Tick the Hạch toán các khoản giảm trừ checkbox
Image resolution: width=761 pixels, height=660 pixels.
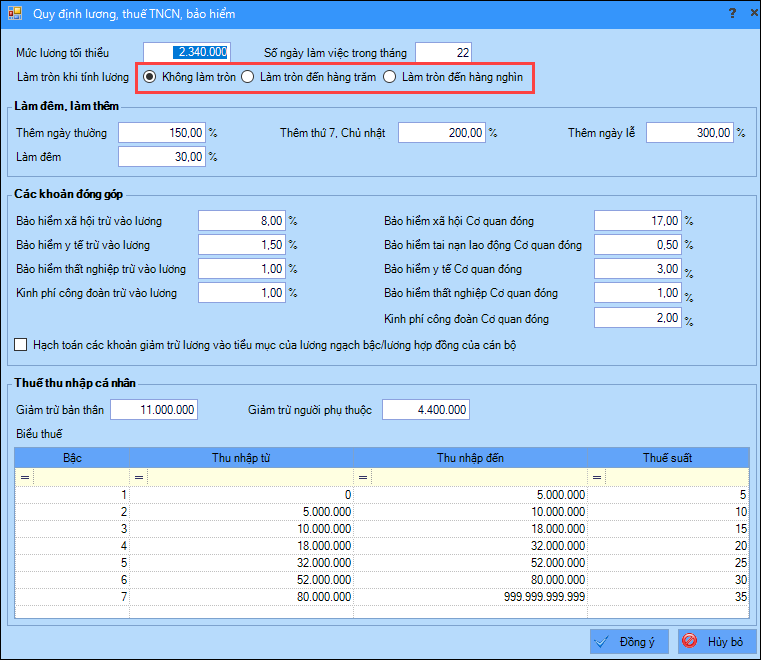[21, 345]
